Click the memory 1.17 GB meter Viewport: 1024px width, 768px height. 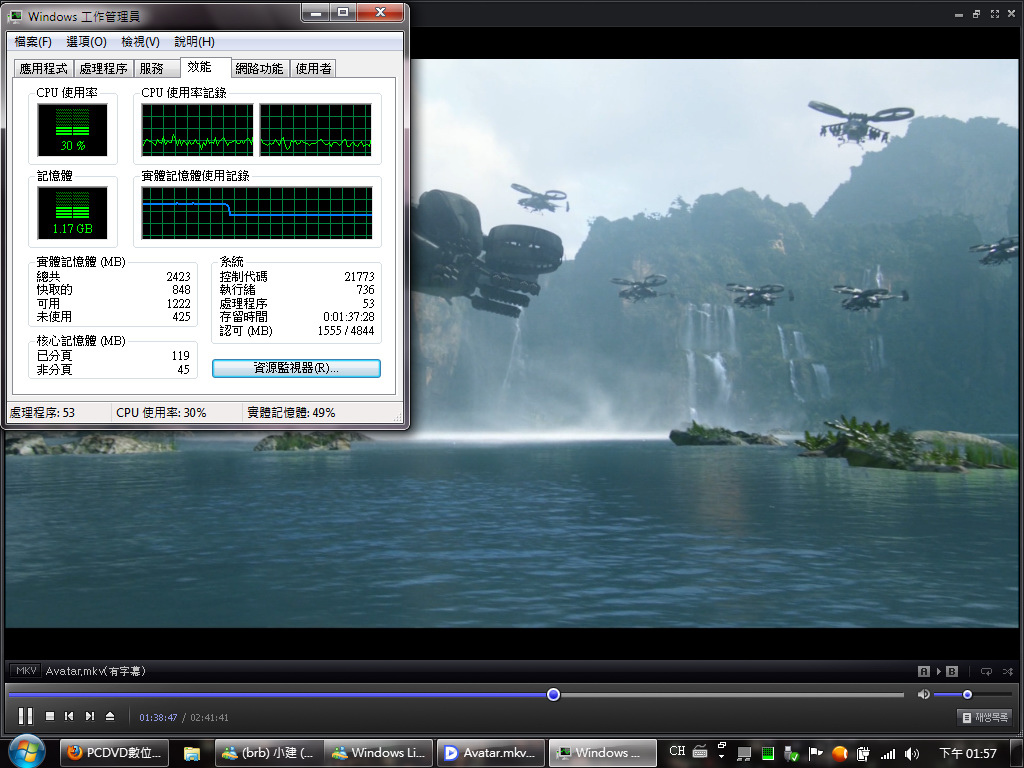pos(72,213)
